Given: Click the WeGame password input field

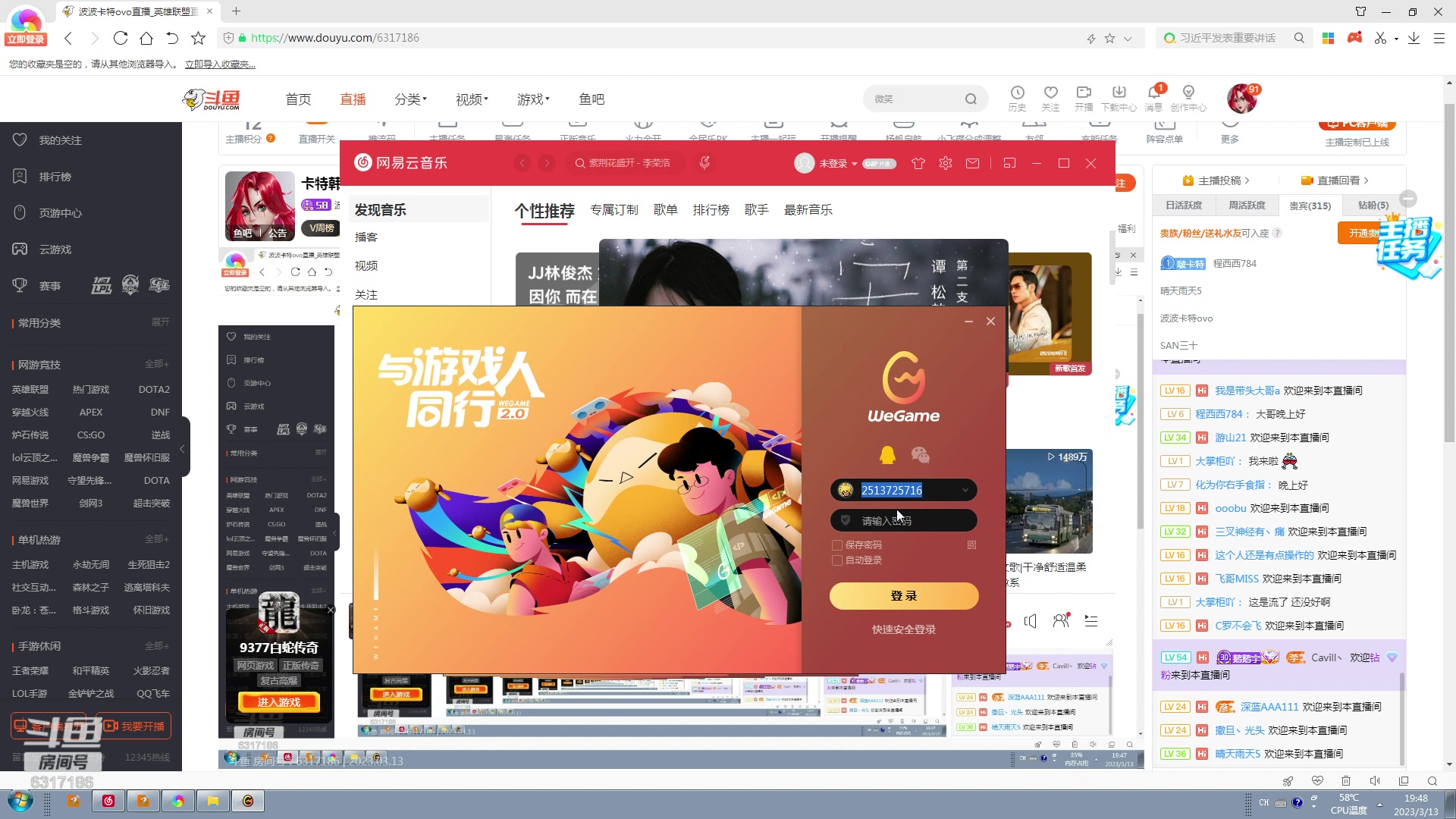Looking at the screenshot, I should coord(904,521).
